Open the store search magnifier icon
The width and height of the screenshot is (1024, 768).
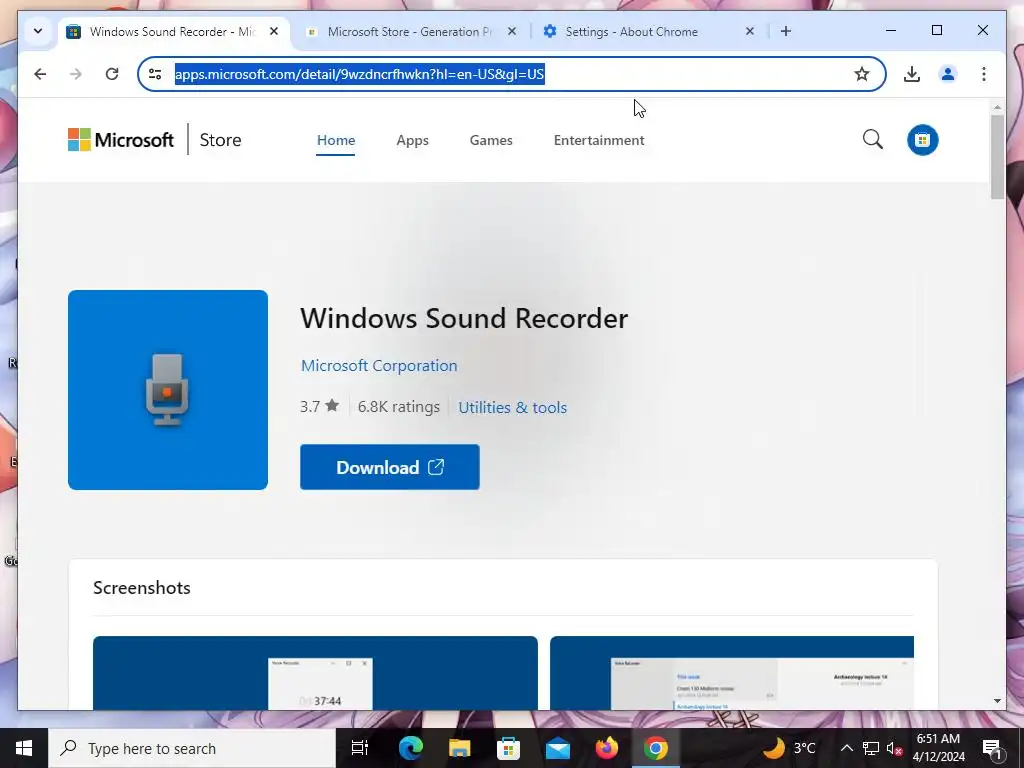pos(872,139)
